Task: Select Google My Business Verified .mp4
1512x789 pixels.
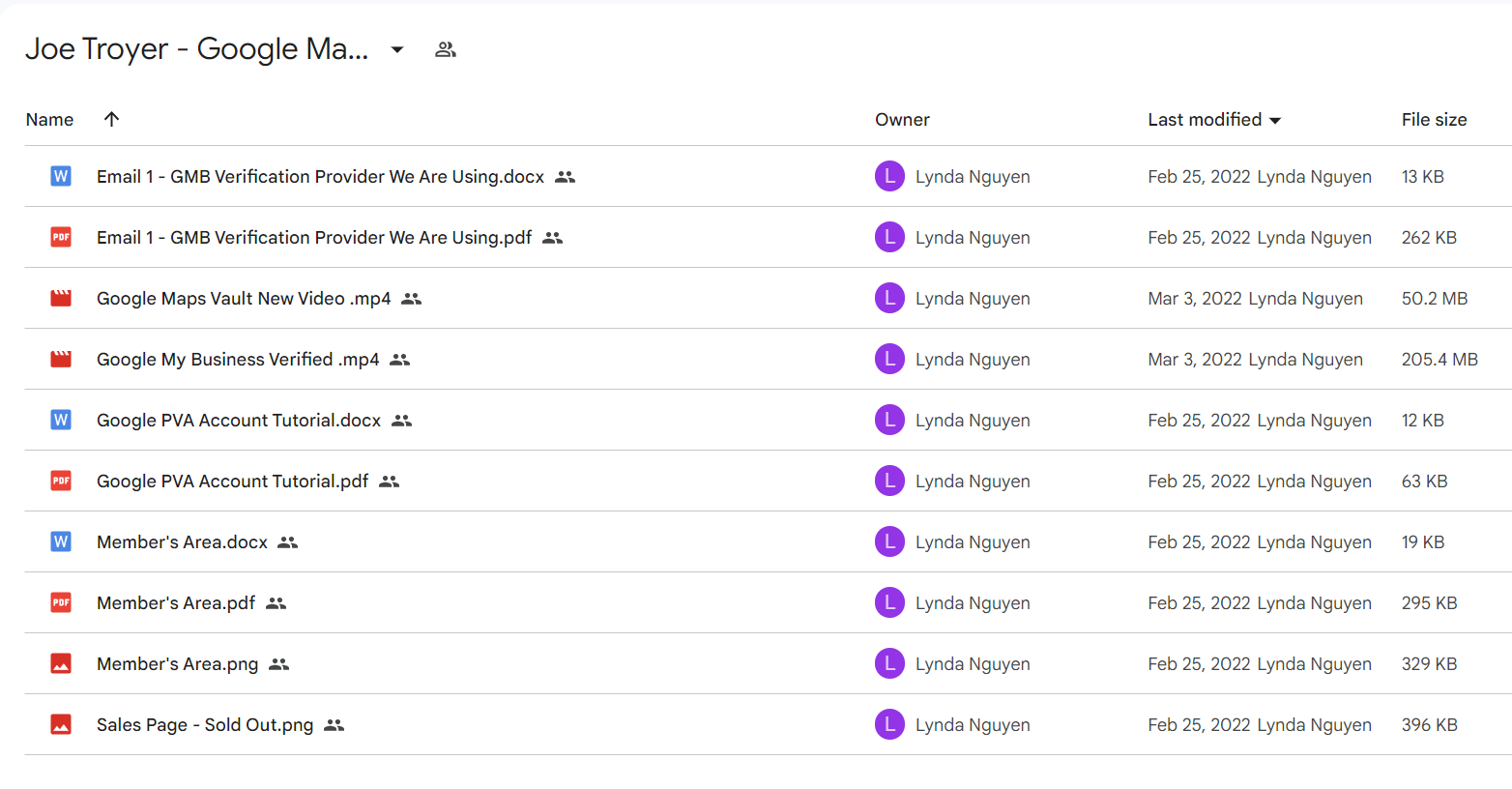Action: (238, 360)
